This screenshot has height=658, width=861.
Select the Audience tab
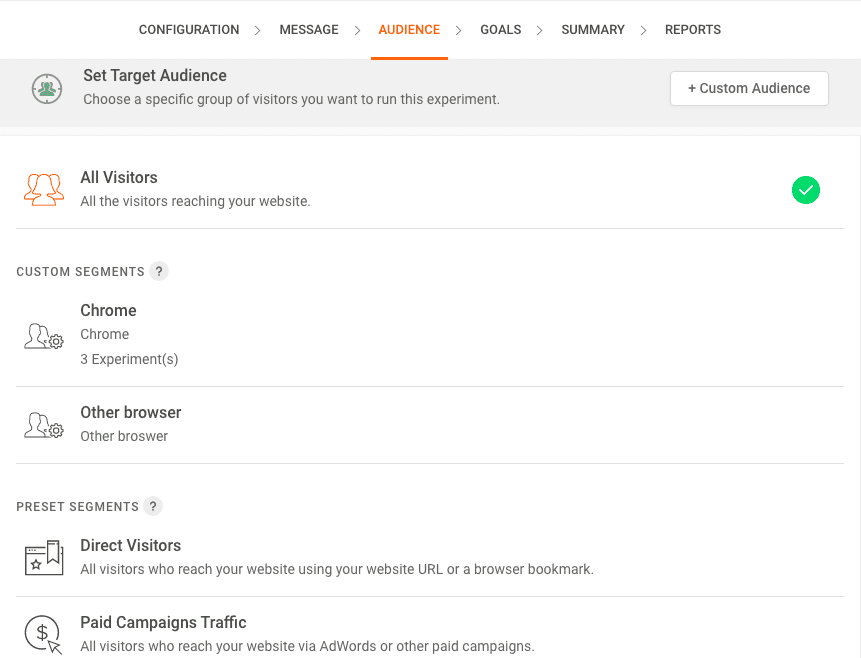409,30
